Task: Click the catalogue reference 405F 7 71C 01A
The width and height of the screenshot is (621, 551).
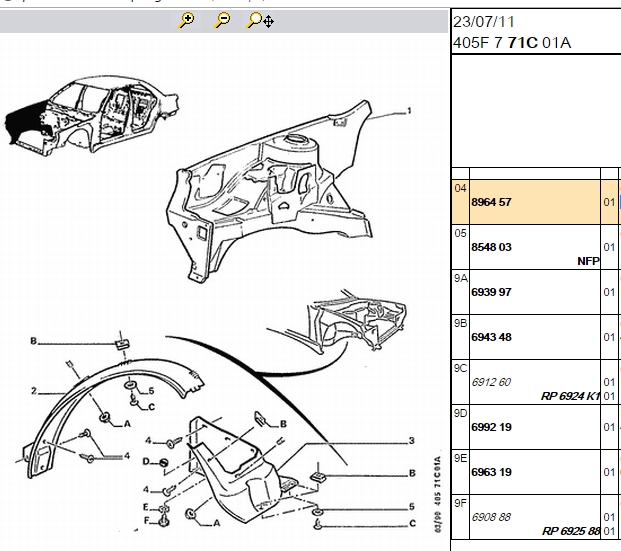Action: [512, 42]
